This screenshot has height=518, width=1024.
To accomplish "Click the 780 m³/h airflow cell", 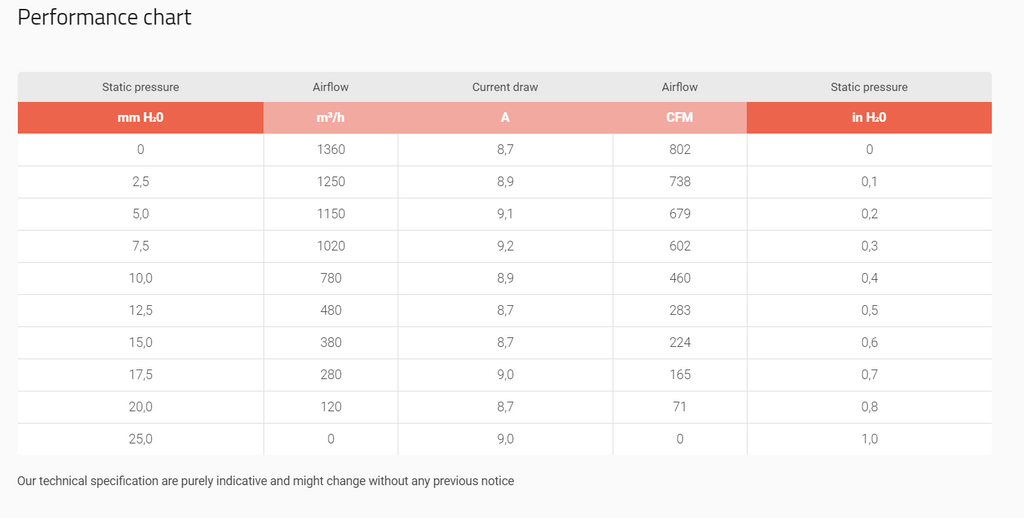I will pyautogui.click(x=330, y=278).
